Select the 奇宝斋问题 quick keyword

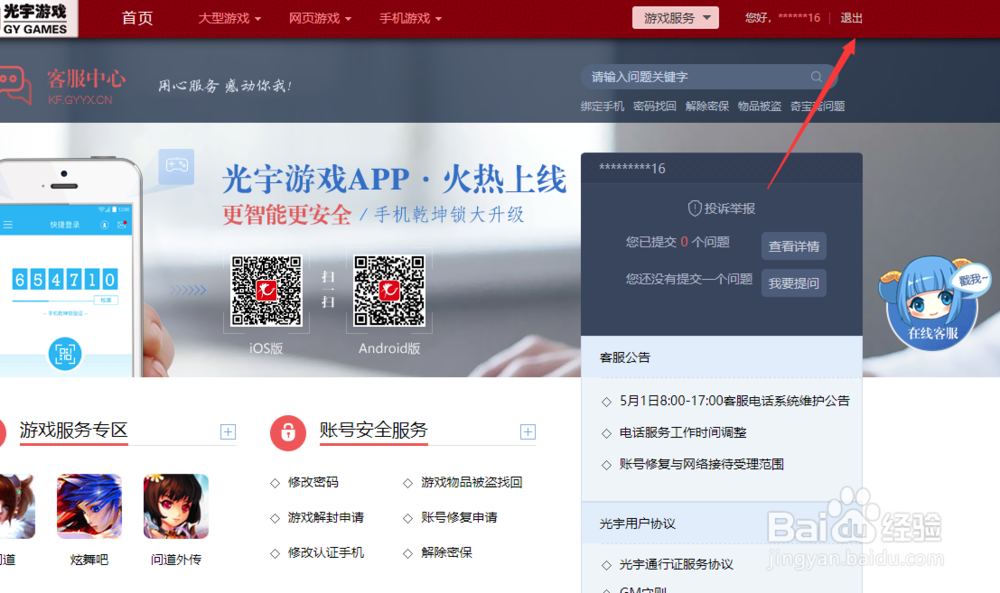[x=818, y=106]
